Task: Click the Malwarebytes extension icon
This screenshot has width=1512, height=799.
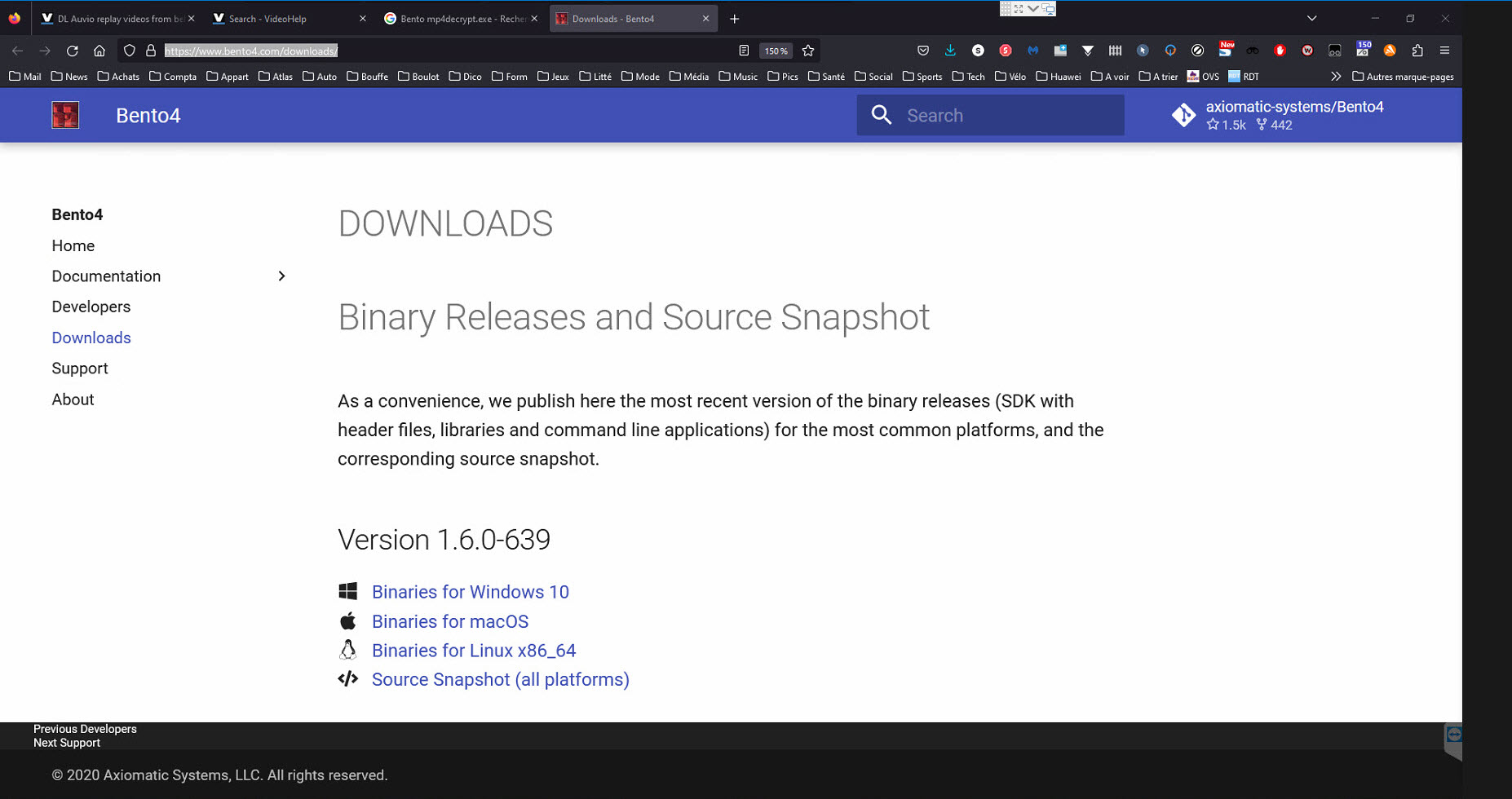Action: 1032,51
